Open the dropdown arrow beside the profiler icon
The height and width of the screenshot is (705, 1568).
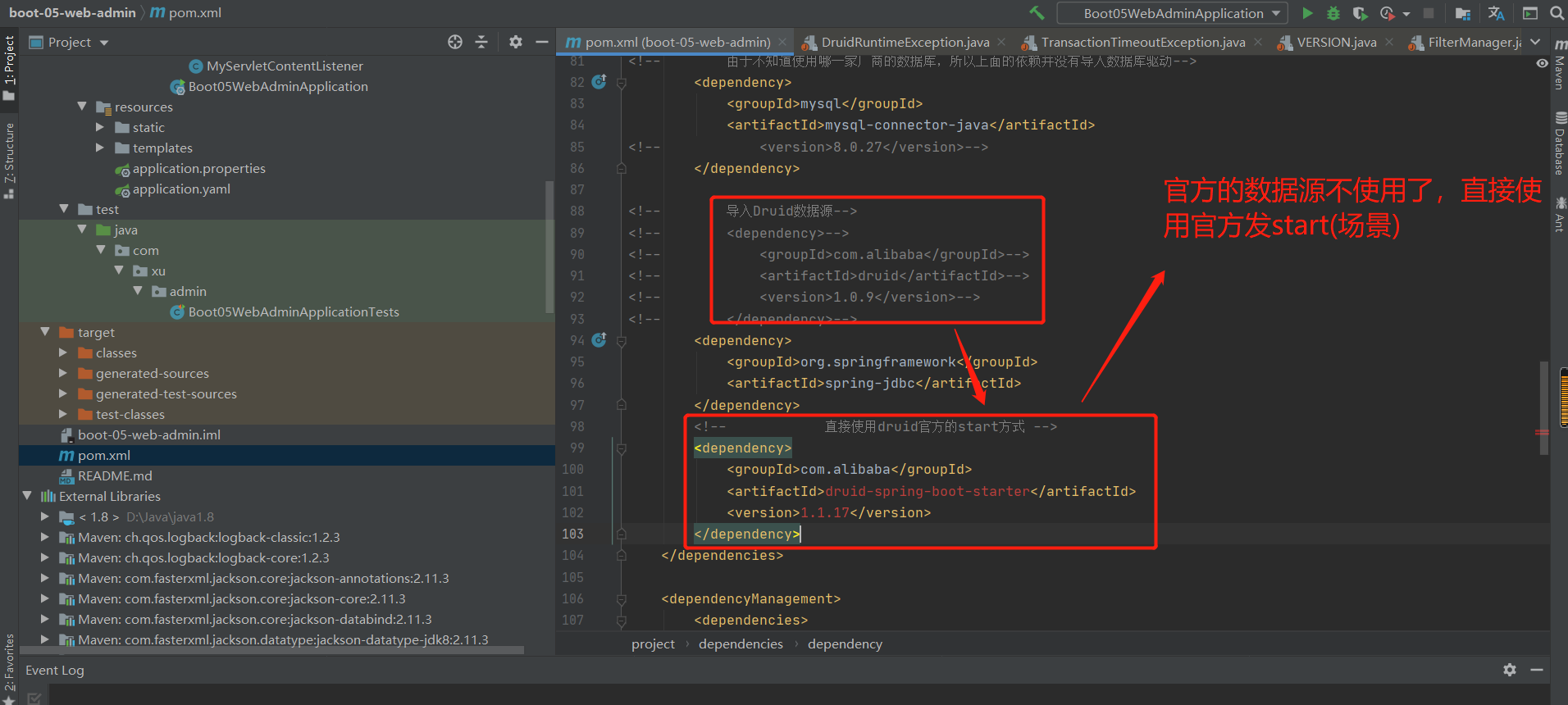(1406, 14)
